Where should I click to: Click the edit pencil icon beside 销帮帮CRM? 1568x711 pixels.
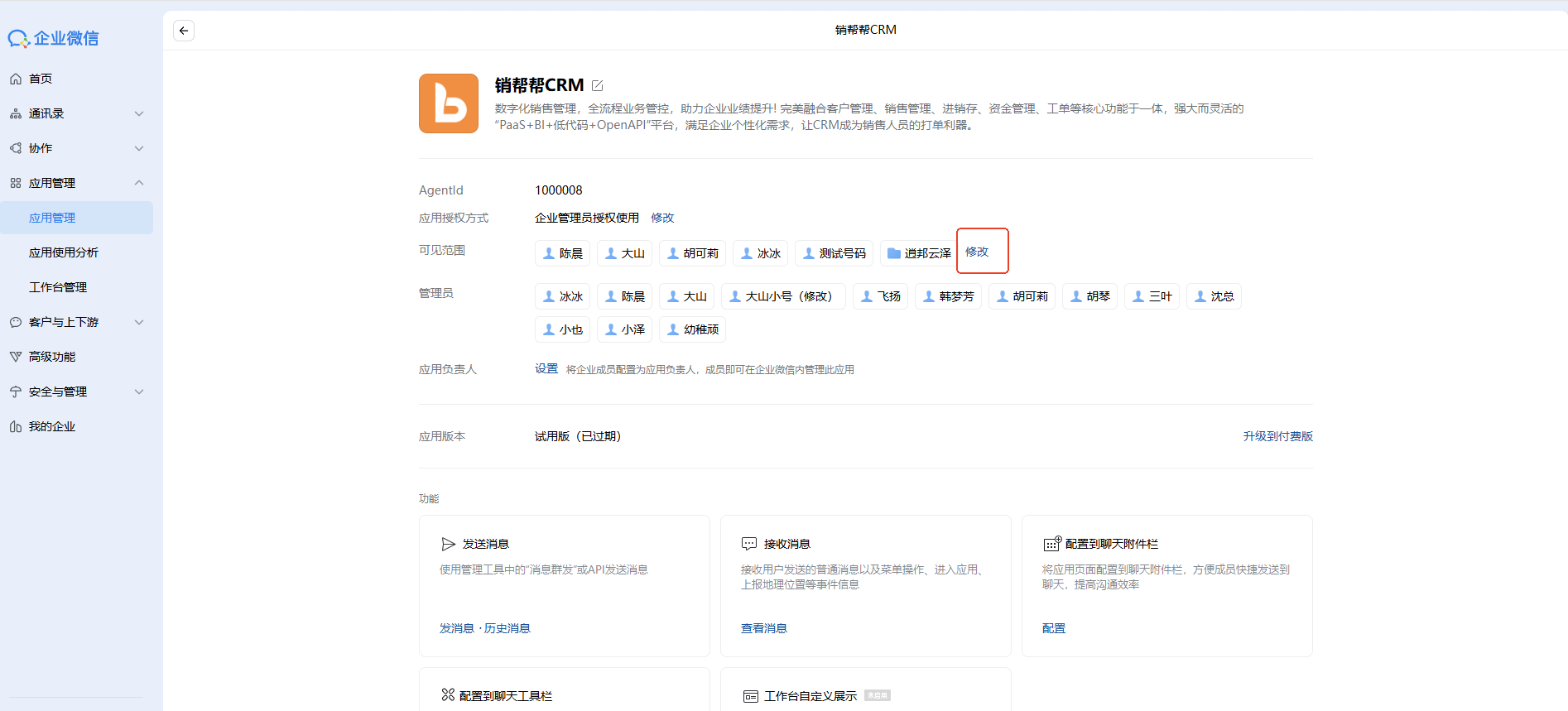pyautogui.click(x=598, y=85)
